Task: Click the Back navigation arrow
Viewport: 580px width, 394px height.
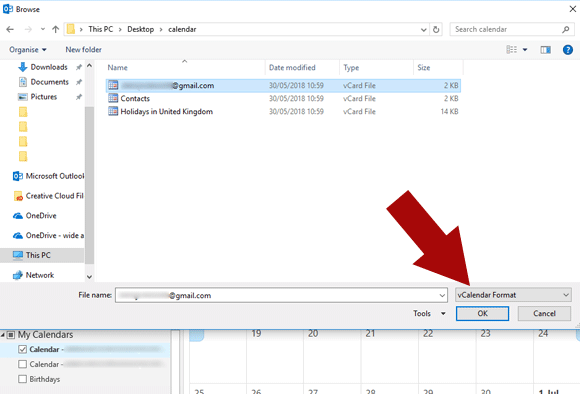Action: coord(10,29)
